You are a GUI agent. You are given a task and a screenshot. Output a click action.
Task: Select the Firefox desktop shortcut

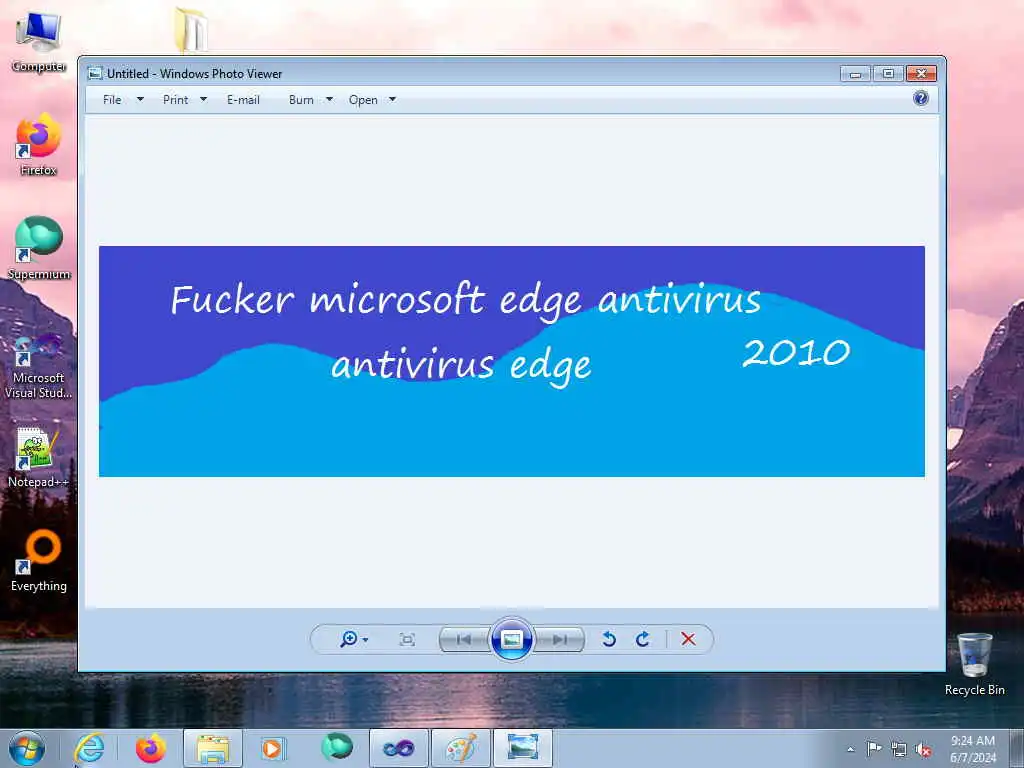click(39, 145)
